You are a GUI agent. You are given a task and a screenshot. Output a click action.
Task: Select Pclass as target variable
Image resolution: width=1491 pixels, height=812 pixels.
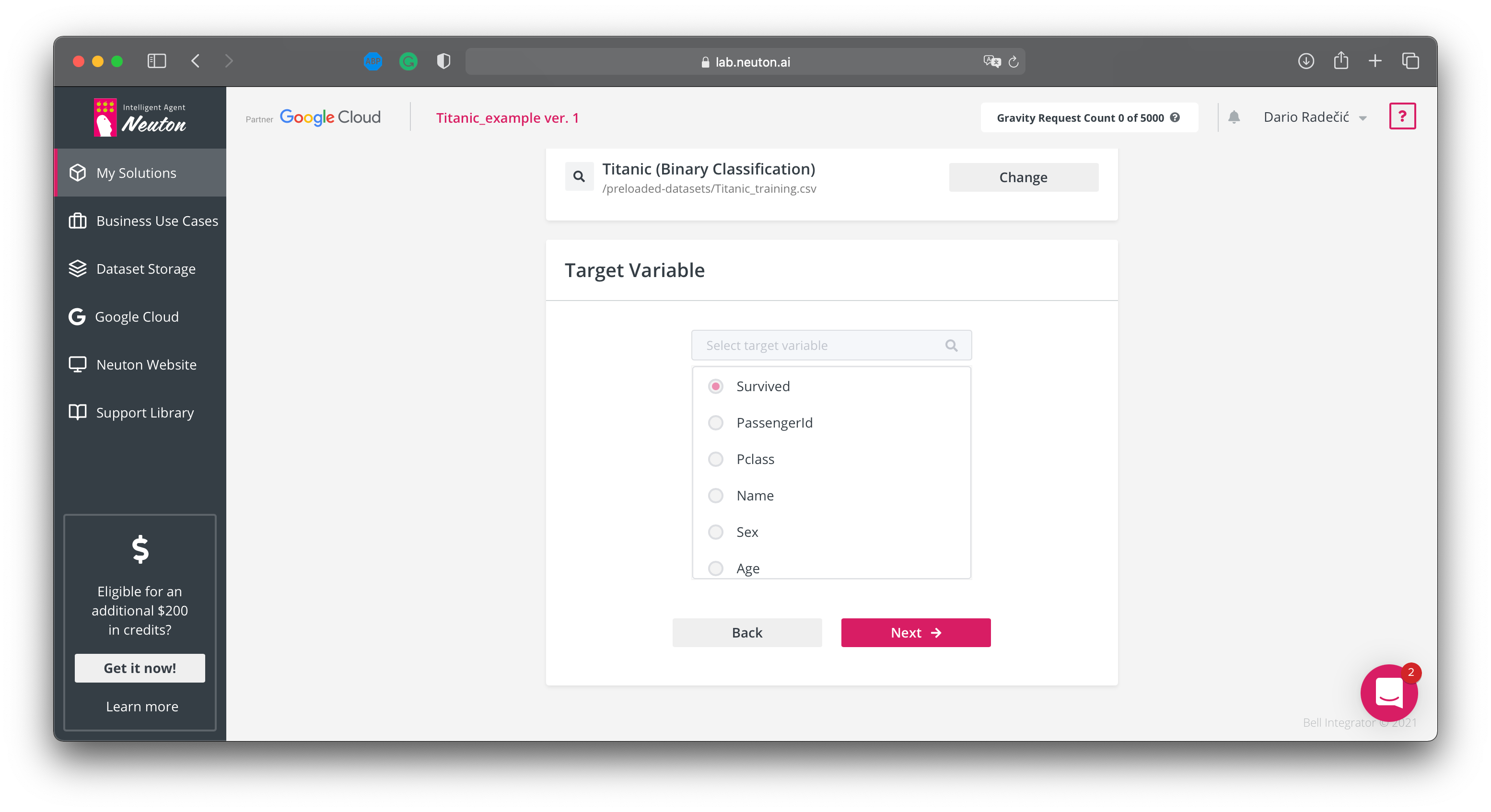coord(715,460)
